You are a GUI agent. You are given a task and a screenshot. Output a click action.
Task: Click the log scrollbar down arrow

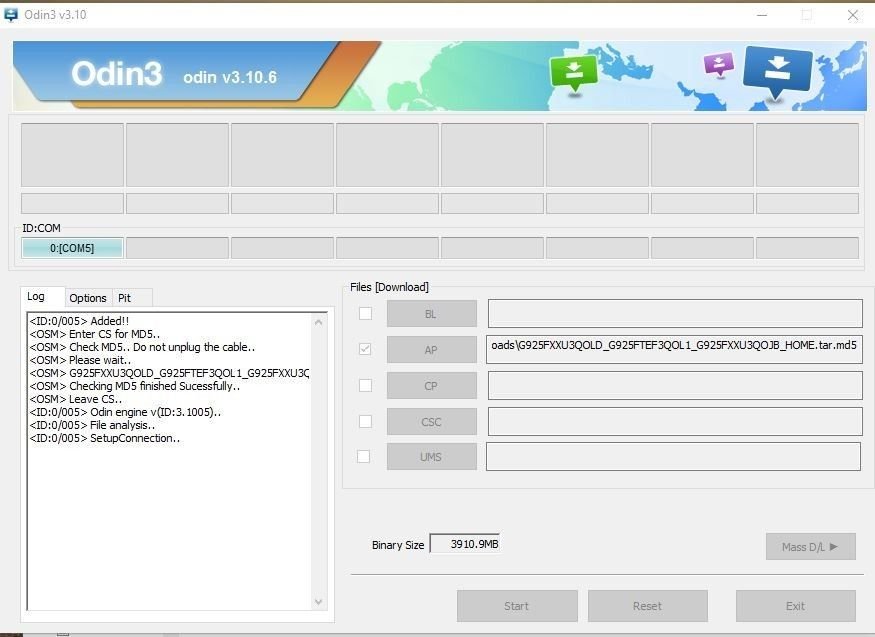tap(319, 602)
